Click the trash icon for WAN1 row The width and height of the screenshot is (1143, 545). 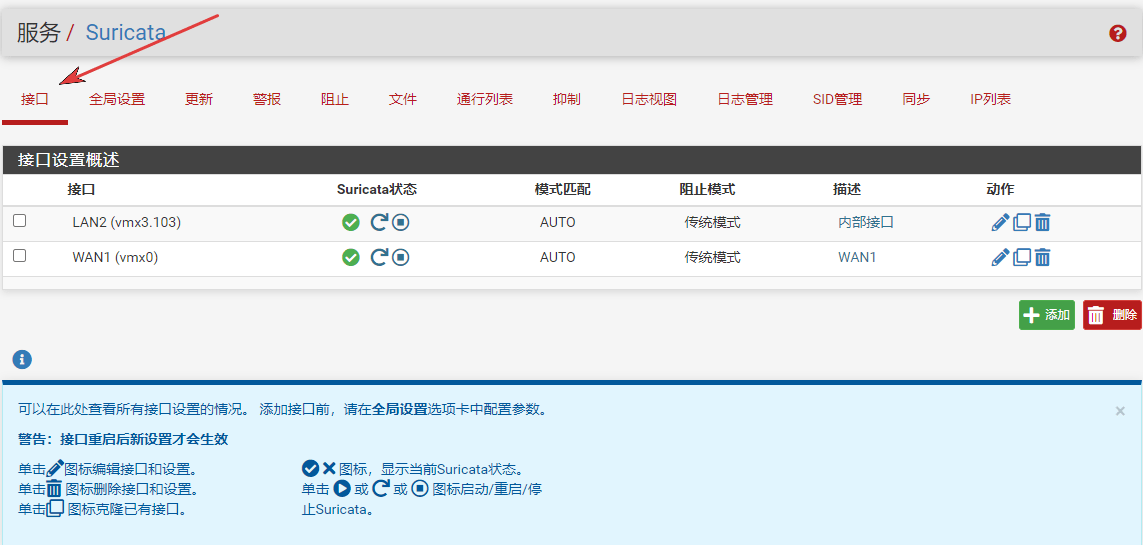tap(1042, 257)
